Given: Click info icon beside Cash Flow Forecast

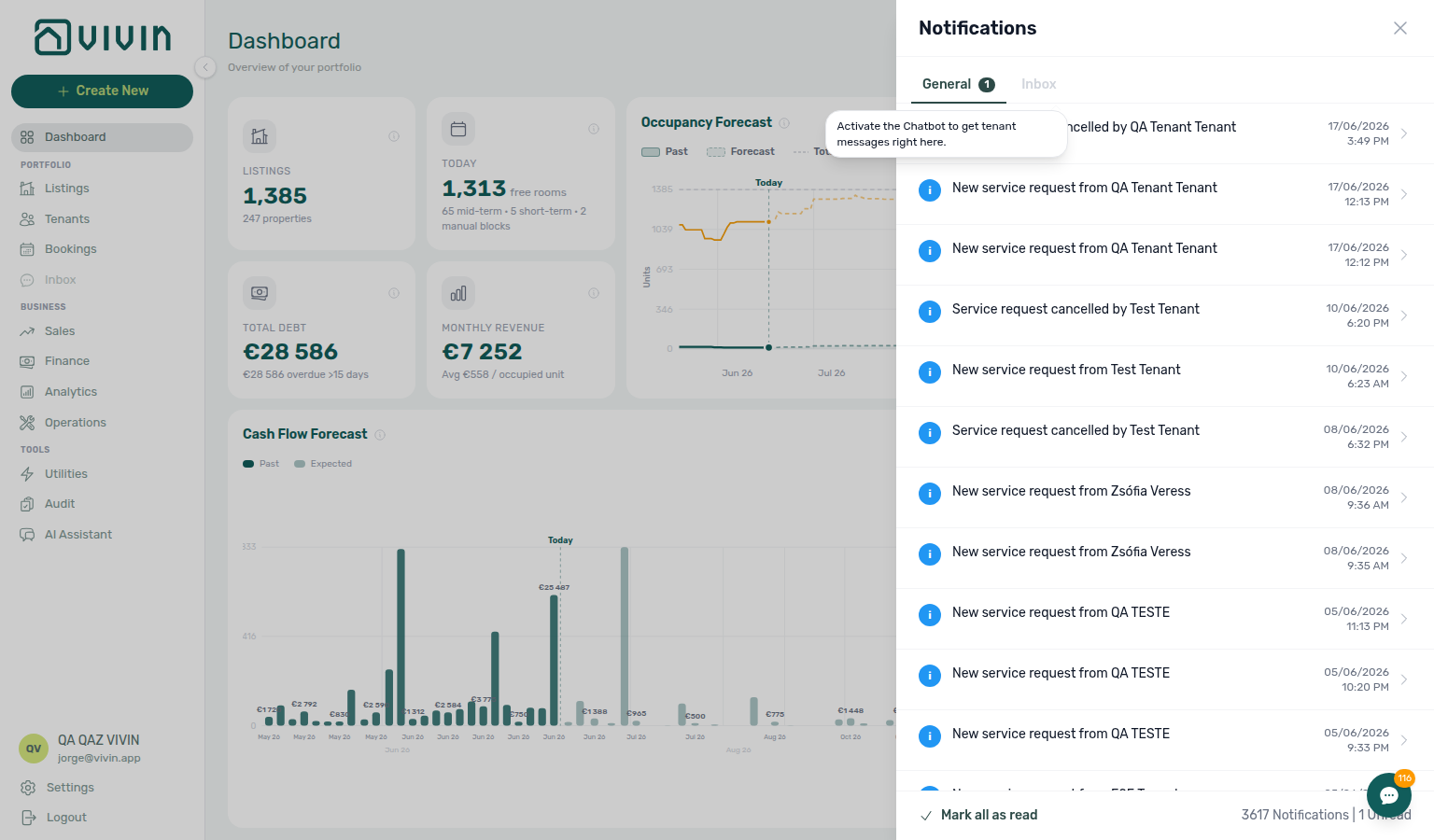Looking at the screenshot, I should tap(380, 435).
